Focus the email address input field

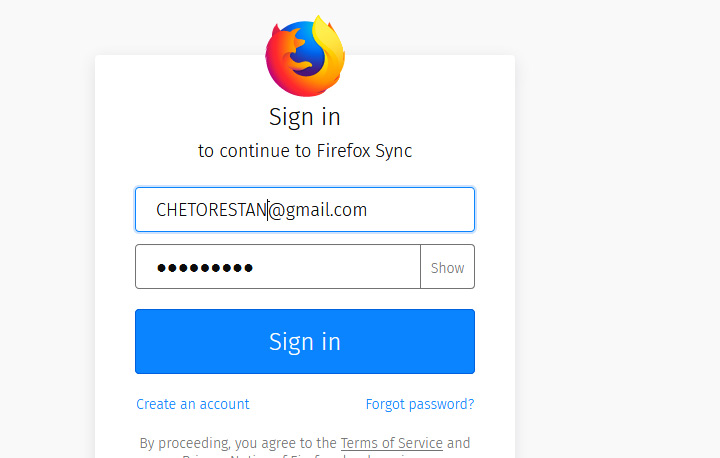pyautogui.click(x=420, y=210)
